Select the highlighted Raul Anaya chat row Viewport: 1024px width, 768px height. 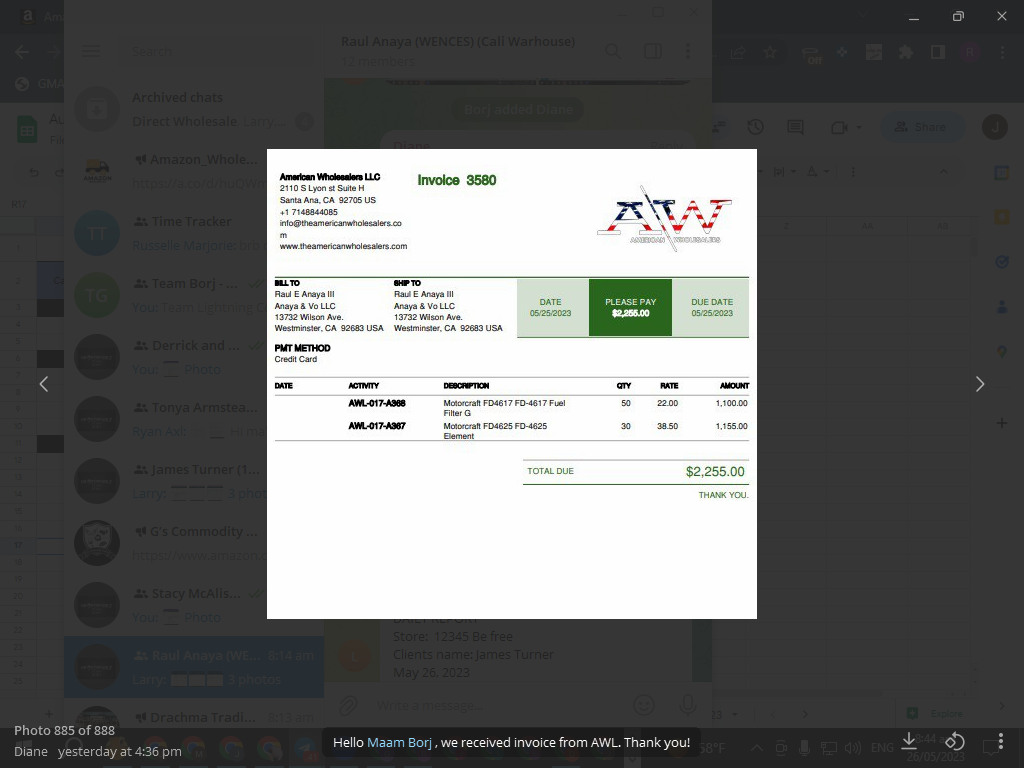click(x=194, y=667)
